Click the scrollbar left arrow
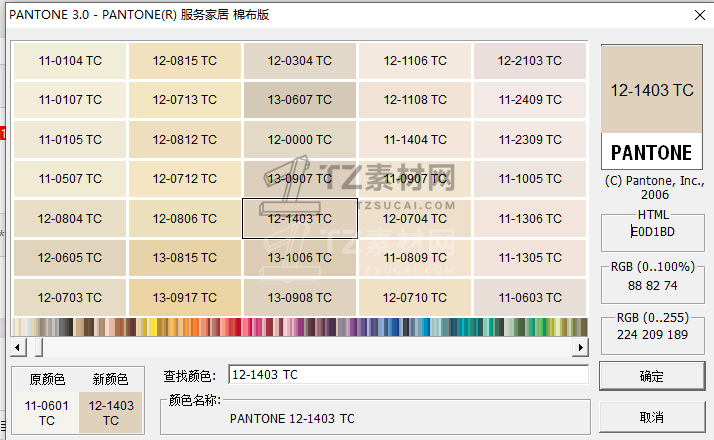 pos(18,348)
